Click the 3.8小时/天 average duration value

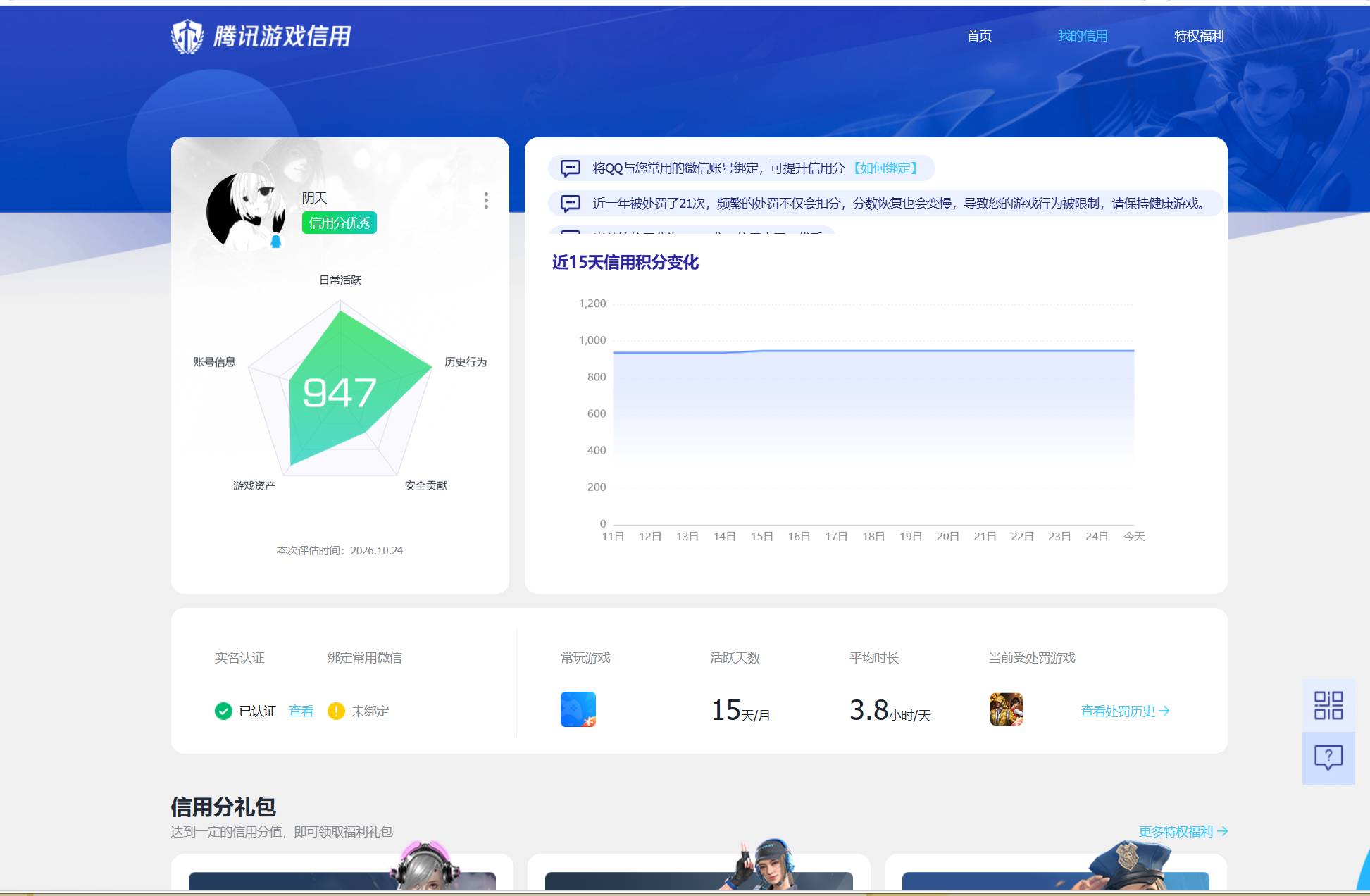[x=890, y=710]
